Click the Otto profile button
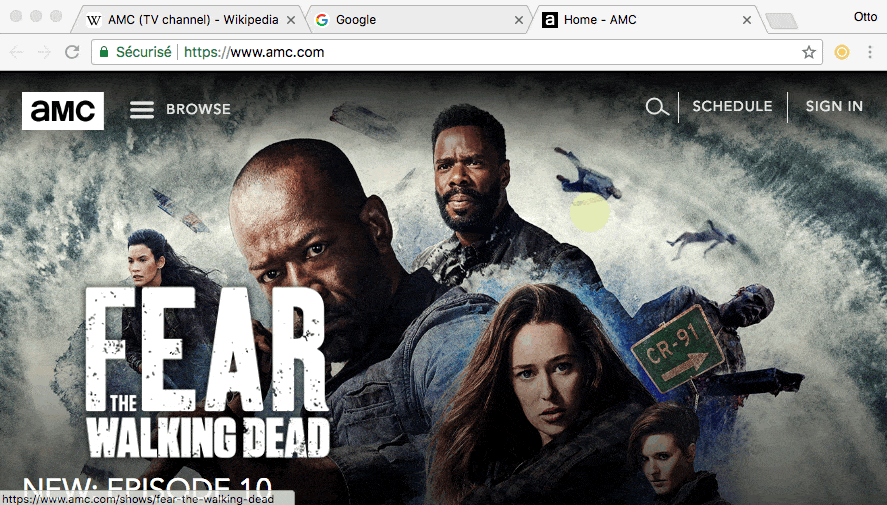This screenshot has width=887, height=505. (866, 17)
